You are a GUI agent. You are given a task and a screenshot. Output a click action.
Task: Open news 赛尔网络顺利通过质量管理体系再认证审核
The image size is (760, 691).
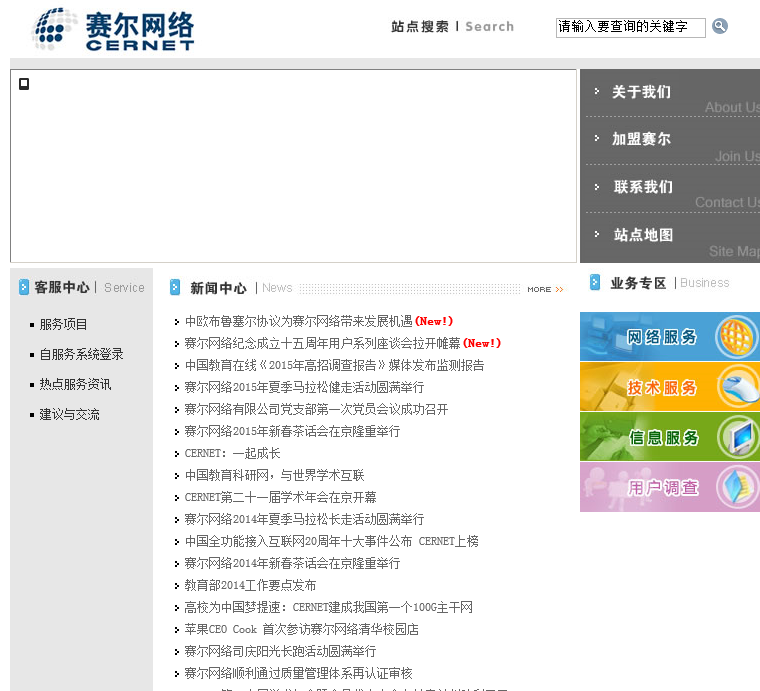[x=298, y=674]
